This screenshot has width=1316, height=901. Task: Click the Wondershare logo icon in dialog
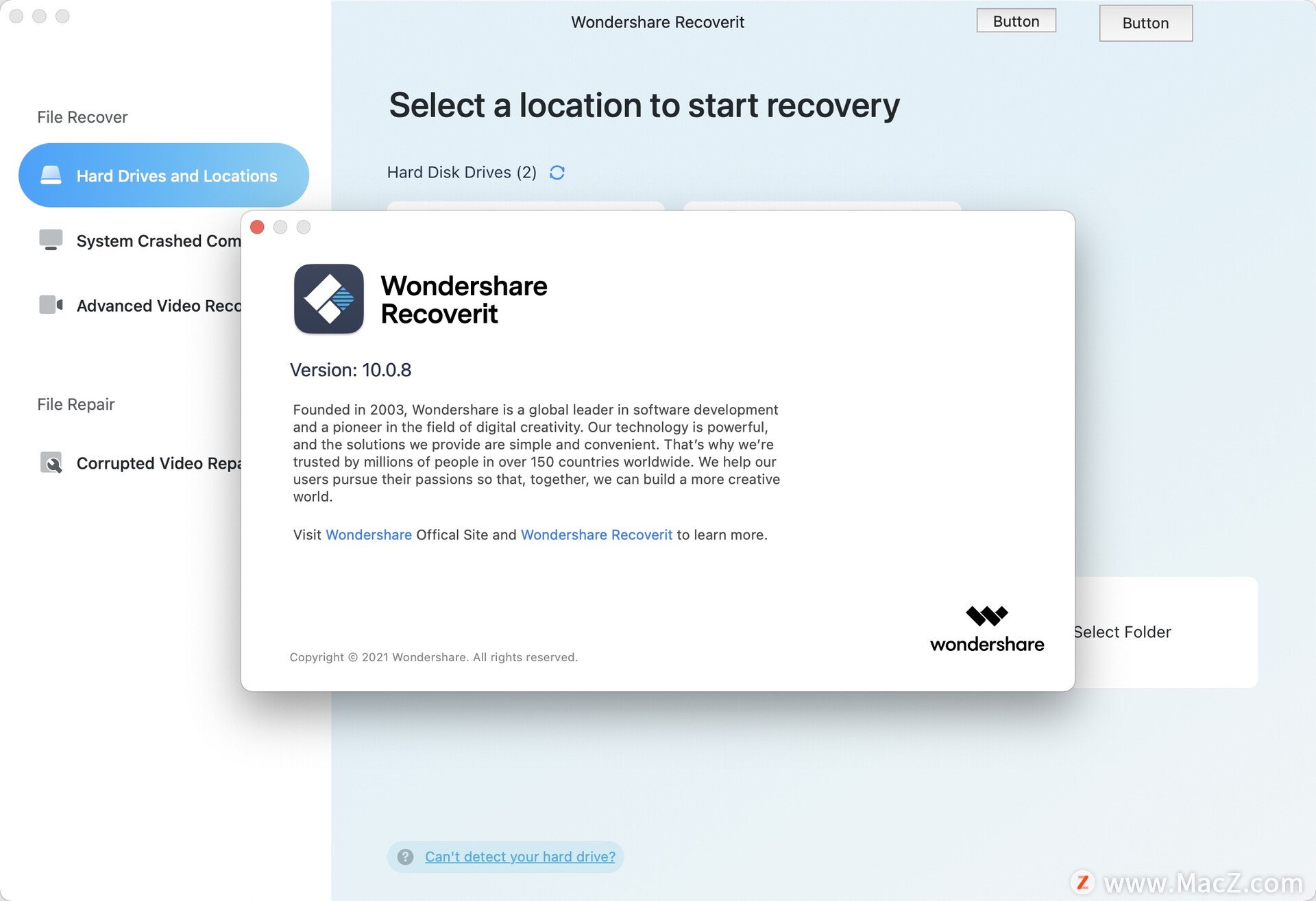click(327, 297)
